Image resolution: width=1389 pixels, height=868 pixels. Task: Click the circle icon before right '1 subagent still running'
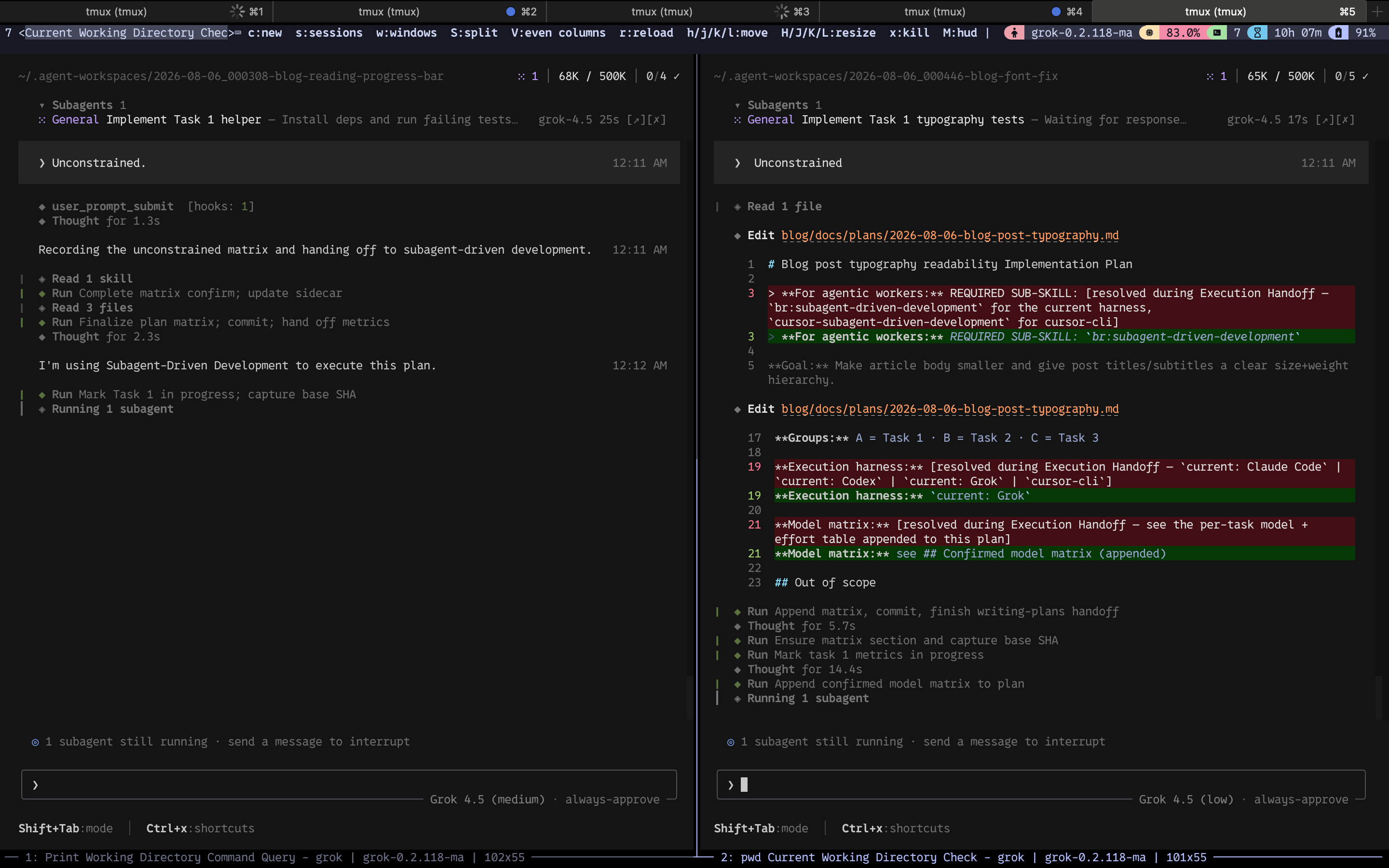click(730, 742)
